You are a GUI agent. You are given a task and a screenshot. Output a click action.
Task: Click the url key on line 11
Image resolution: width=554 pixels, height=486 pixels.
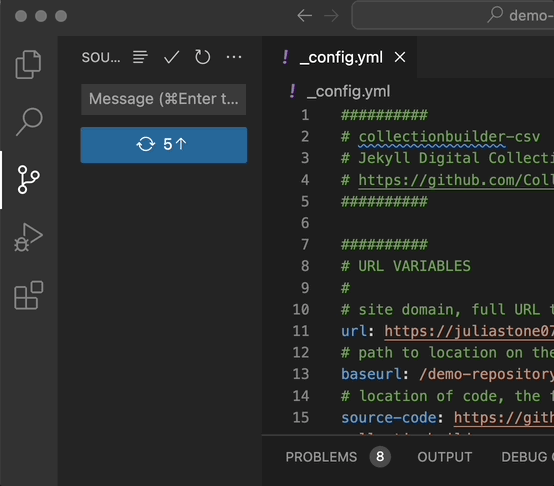click(x=354, y=331)
